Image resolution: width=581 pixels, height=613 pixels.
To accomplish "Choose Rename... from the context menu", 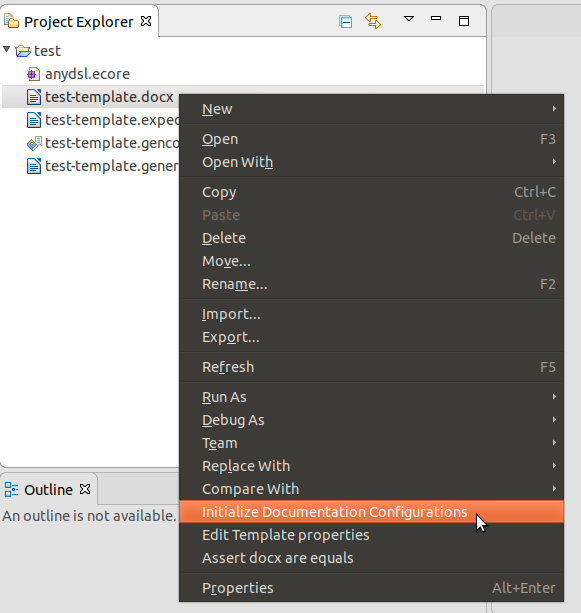I will tap(371, 284).
